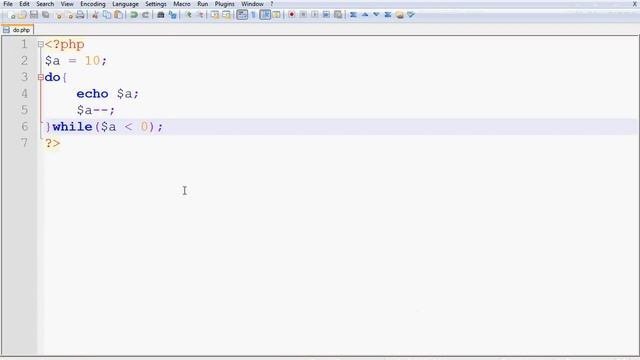Image resolution: width=640 pixels, height=360 pixels.
Task: Click the macro Playback icon
Action: (315, 15)
